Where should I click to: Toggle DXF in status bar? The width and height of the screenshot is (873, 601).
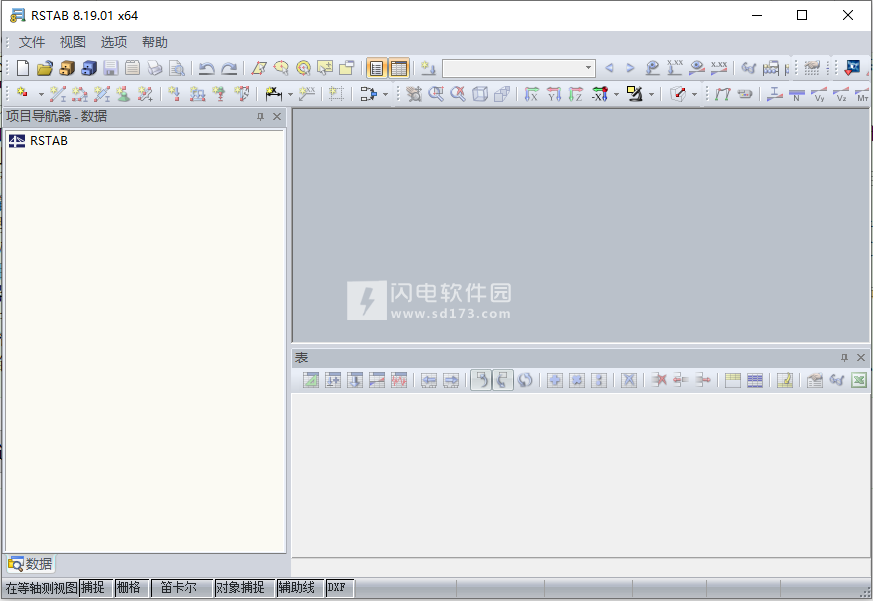[339, 588]
